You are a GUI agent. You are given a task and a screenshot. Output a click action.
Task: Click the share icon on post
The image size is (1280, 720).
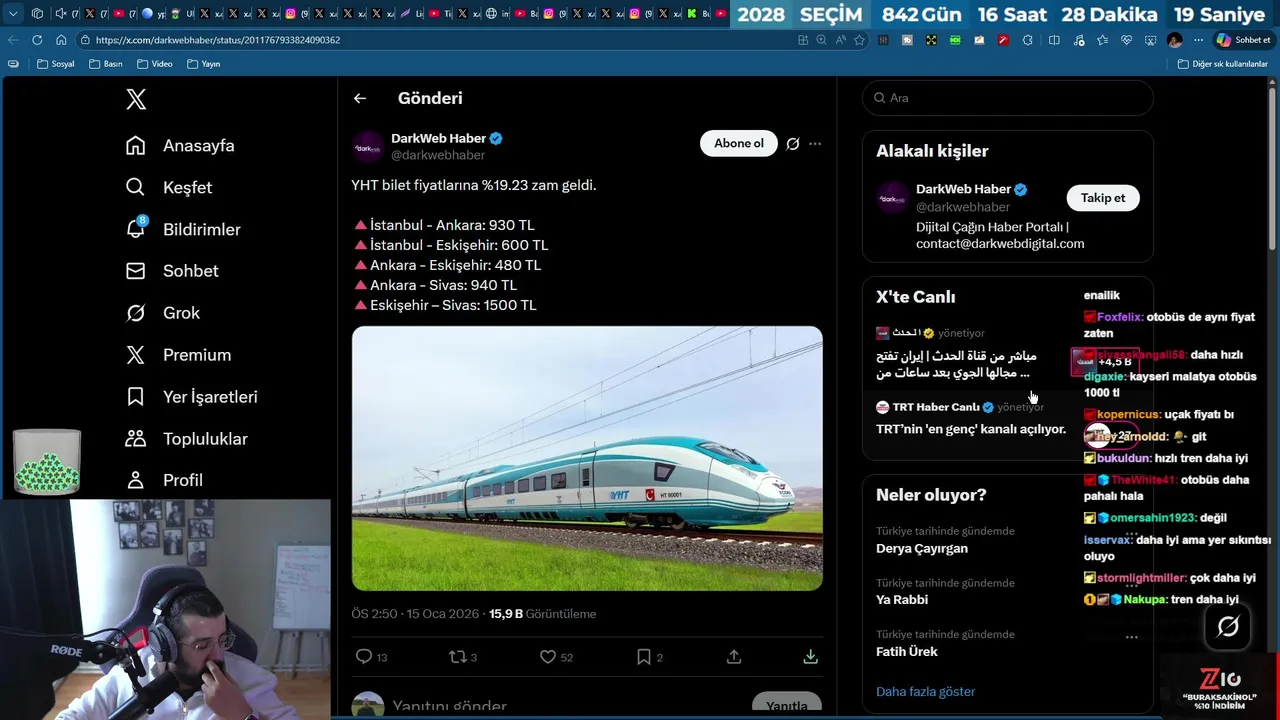click(x=734, y=657)
